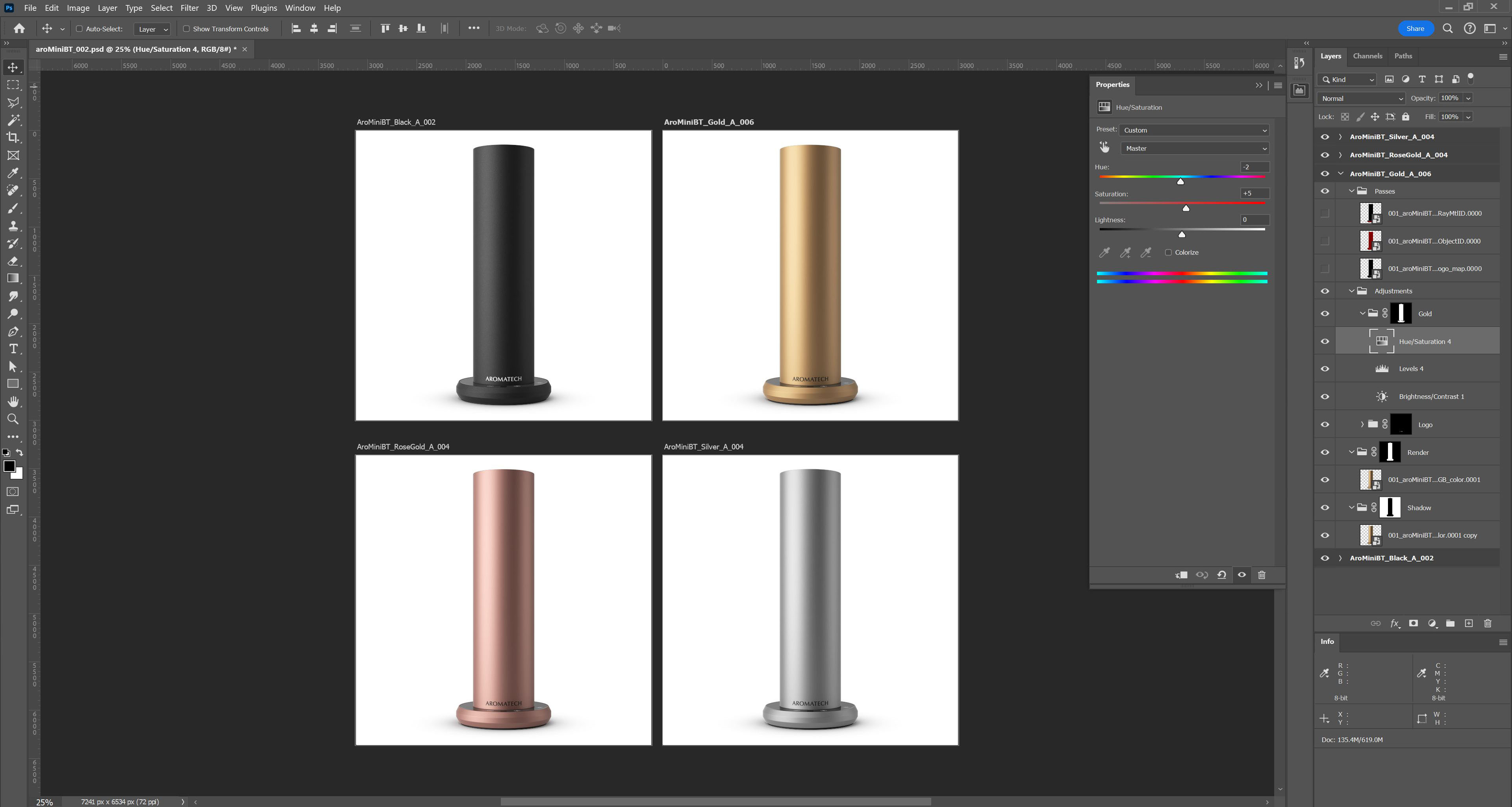Expand the AroMiniBT_Black_A_002 layer group
The width and height of the screenshot is (1512, 807).
pyautogui.click(x=1341, y=558)
